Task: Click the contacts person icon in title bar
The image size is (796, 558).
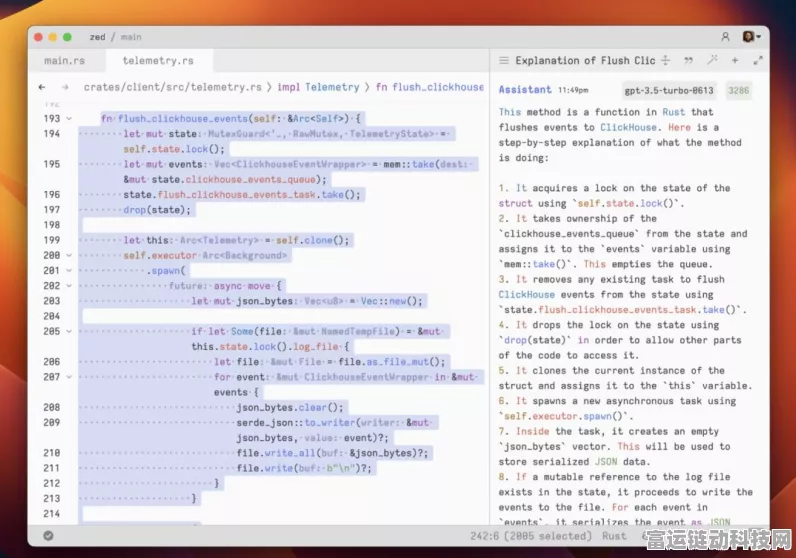Action: [725, 37]
